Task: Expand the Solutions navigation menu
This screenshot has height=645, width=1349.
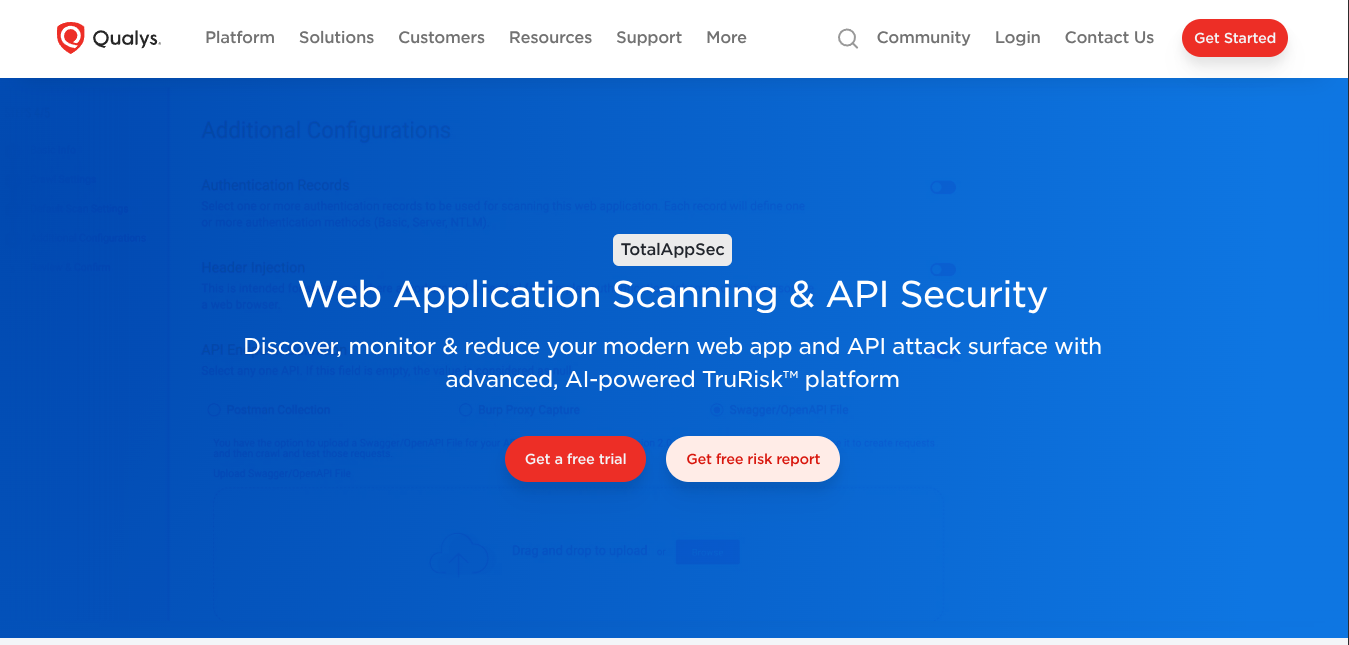Action: pyautogui.click(x=336, y=37)
